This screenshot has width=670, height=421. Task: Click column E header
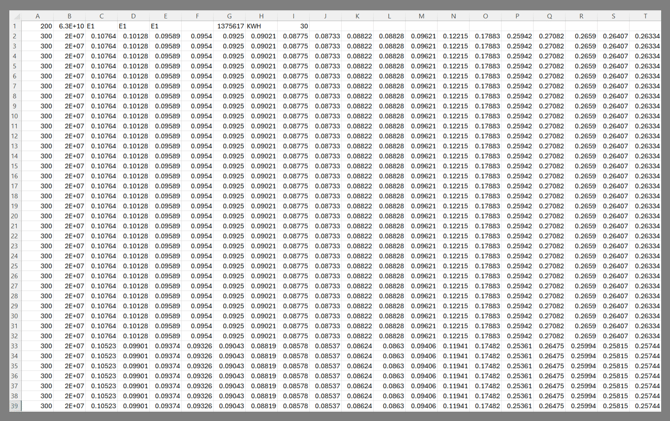coord(165,16)
